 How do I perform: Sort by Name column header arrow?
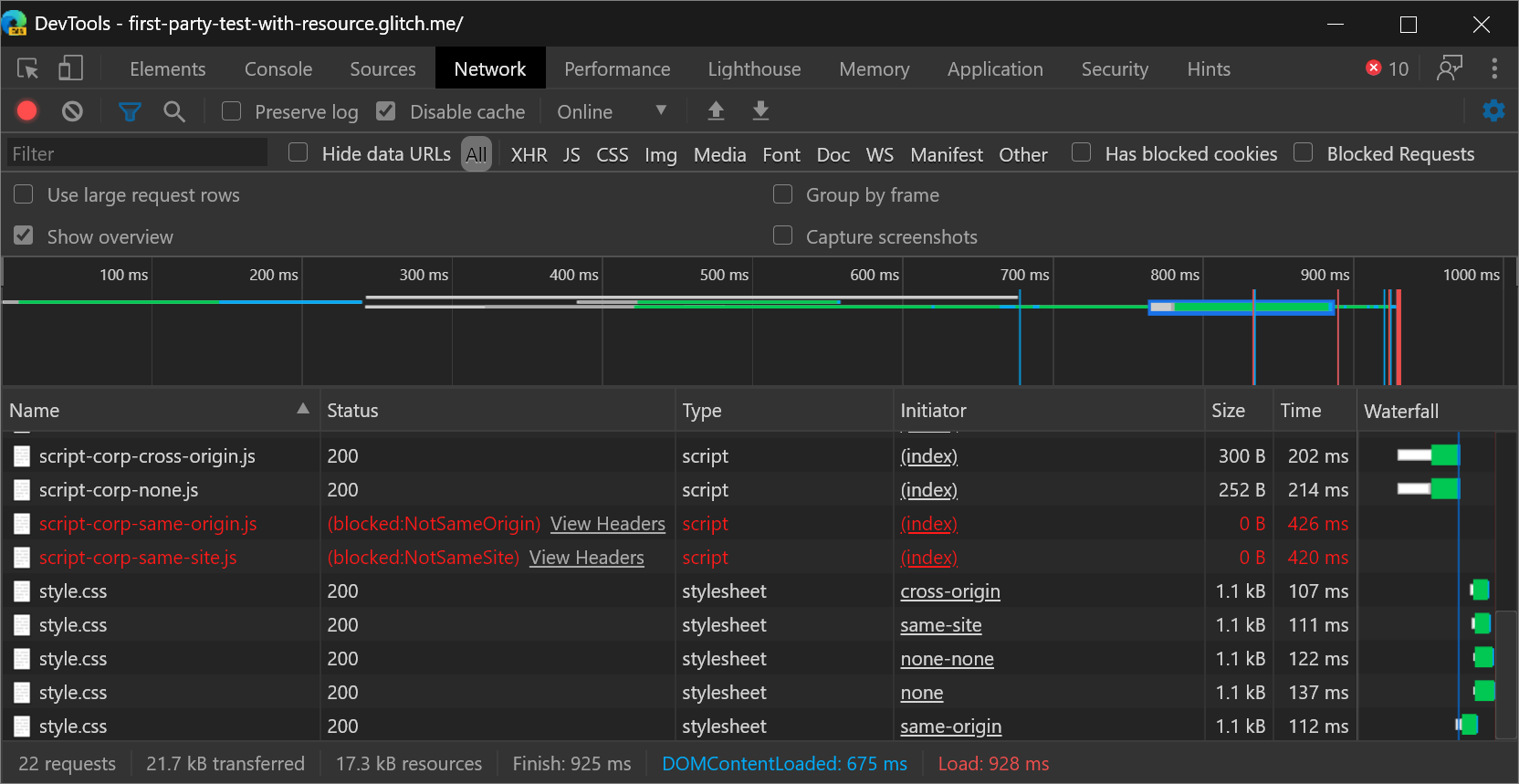[302, 410]
